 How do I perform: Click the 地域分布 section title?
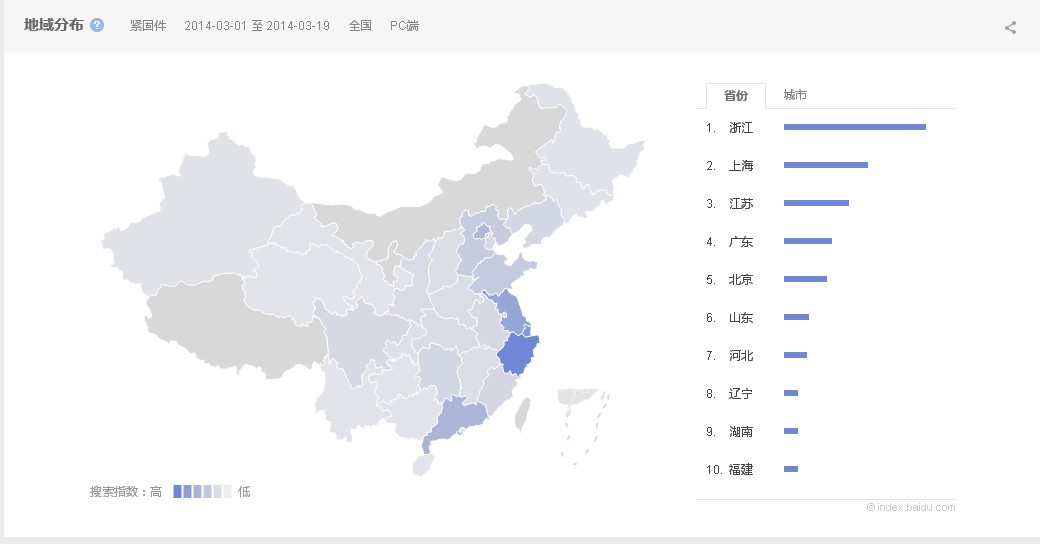point(54,25)
